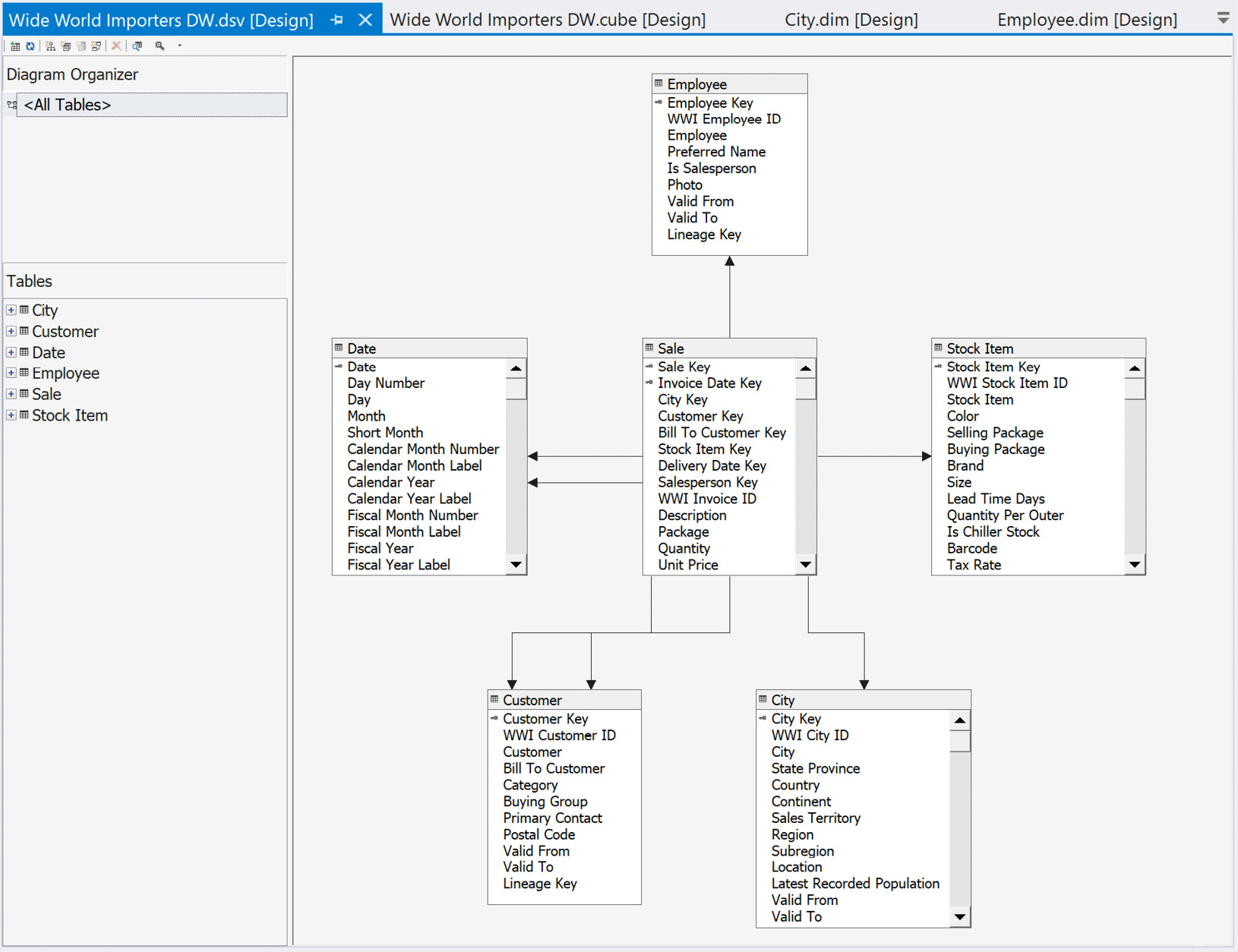The image size is (1238, 952).
Task: Click the Stock Item table title bar
Action: 1038,348
